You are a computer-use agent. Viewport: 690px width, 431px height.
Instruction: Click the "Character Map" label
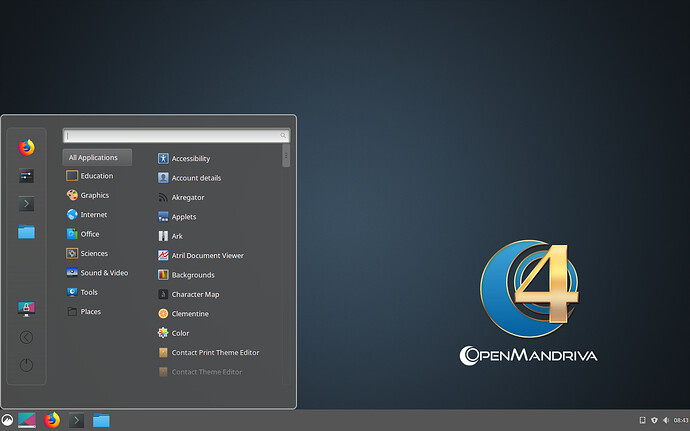point(195,295)
